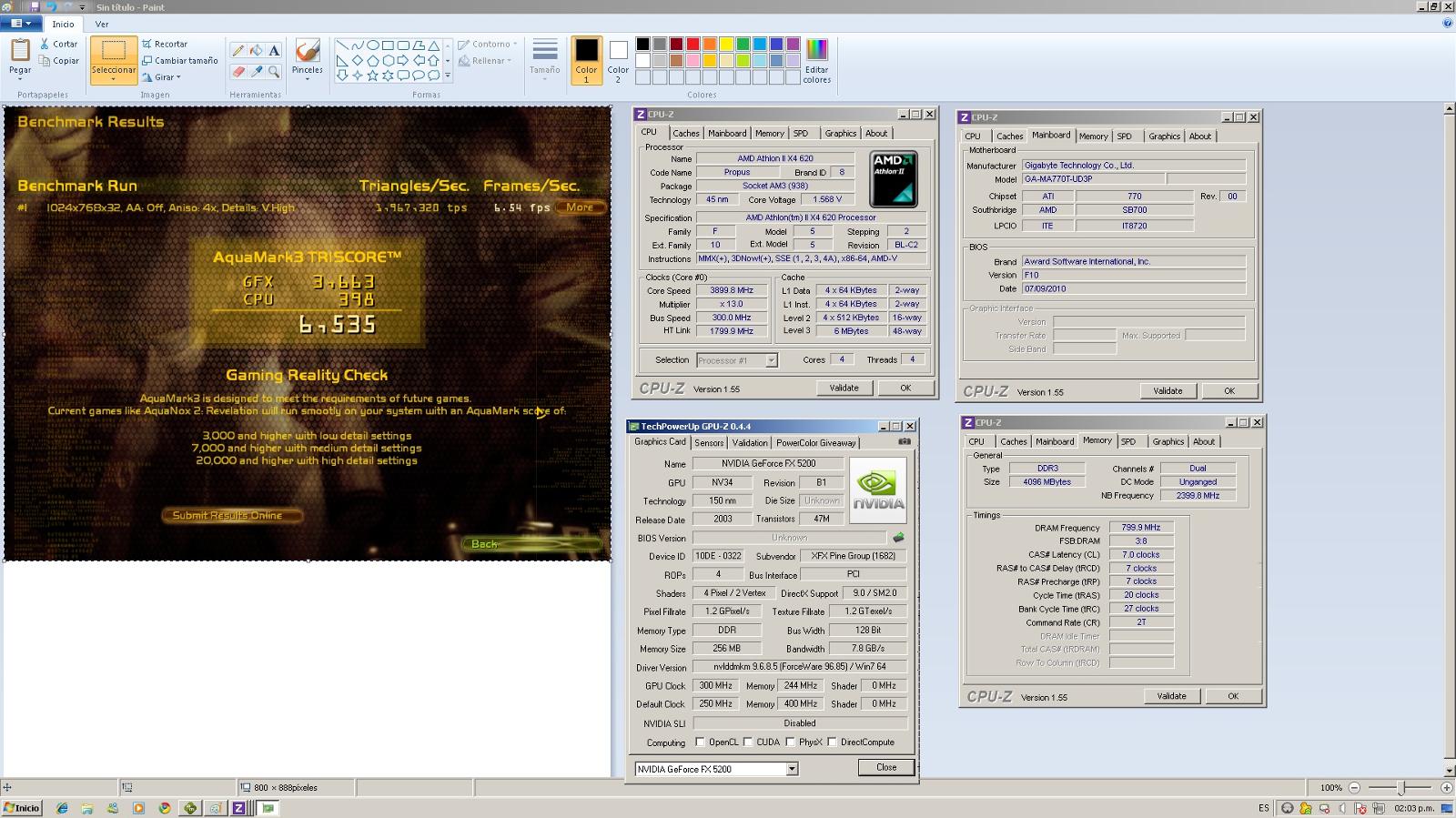Pick the Color picker eyedropper tool

(x=256, y=71)
